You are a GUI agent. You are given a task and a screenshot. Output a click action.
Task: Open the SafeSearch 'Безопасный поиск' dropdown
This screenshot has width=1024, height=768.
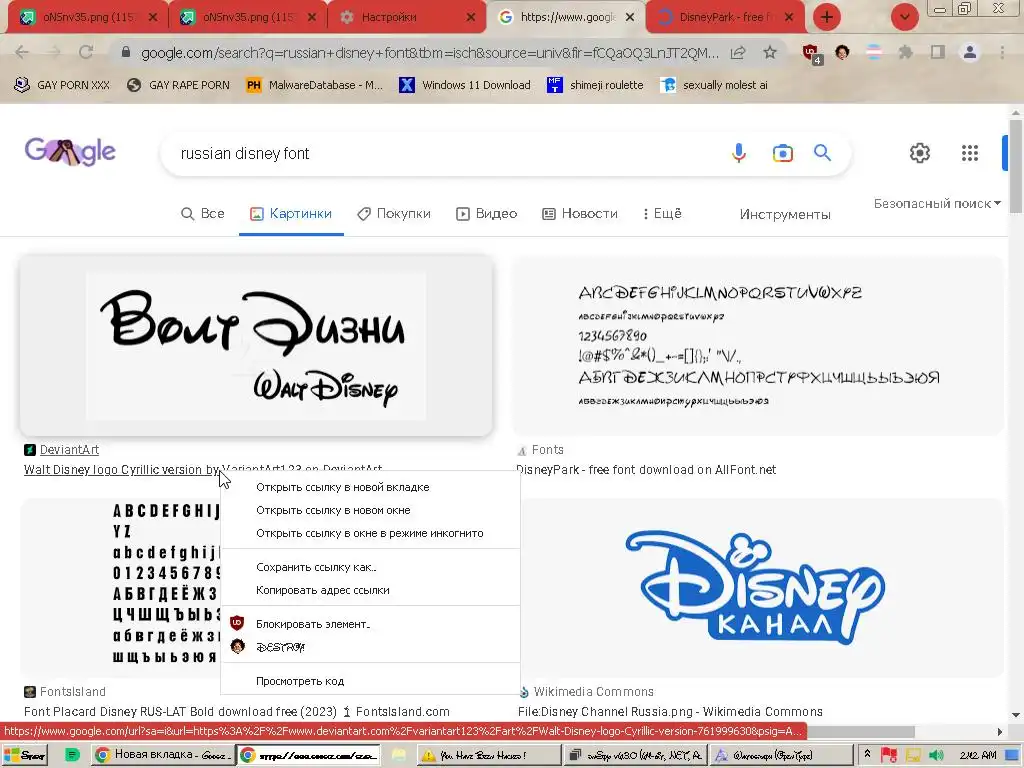tap(937, 204)
